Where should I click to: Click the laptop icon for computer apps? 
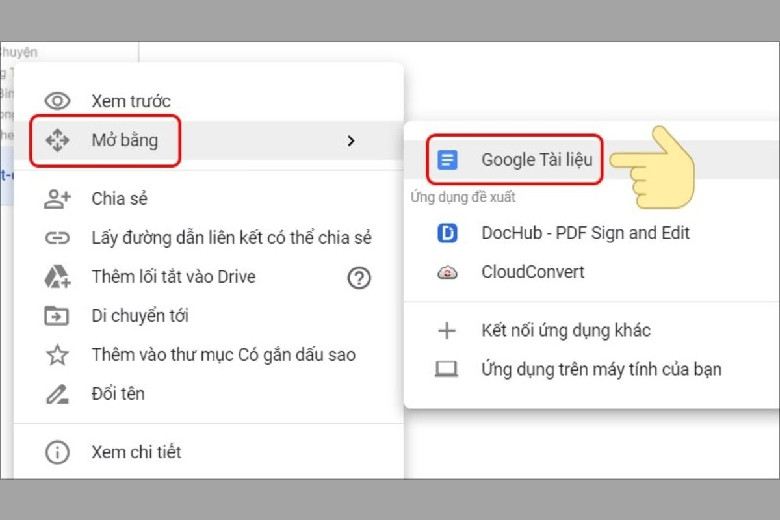(446, 369)
